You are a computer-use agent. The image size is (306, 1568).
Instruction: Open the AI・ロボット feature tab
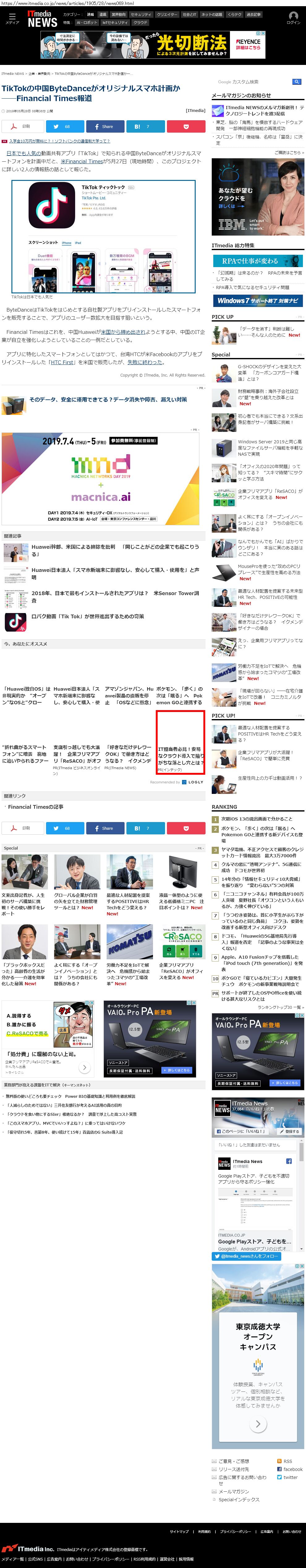tap(86, 23)
